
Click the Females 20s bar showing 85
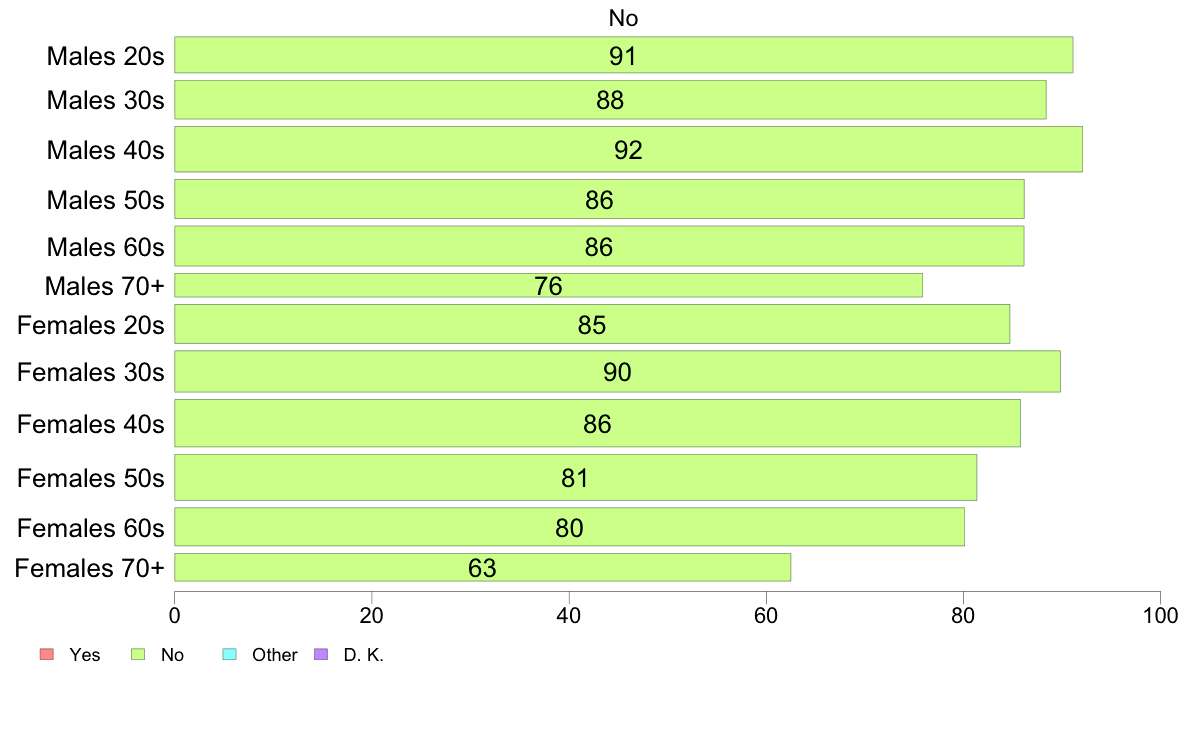(x=592, y=324)
